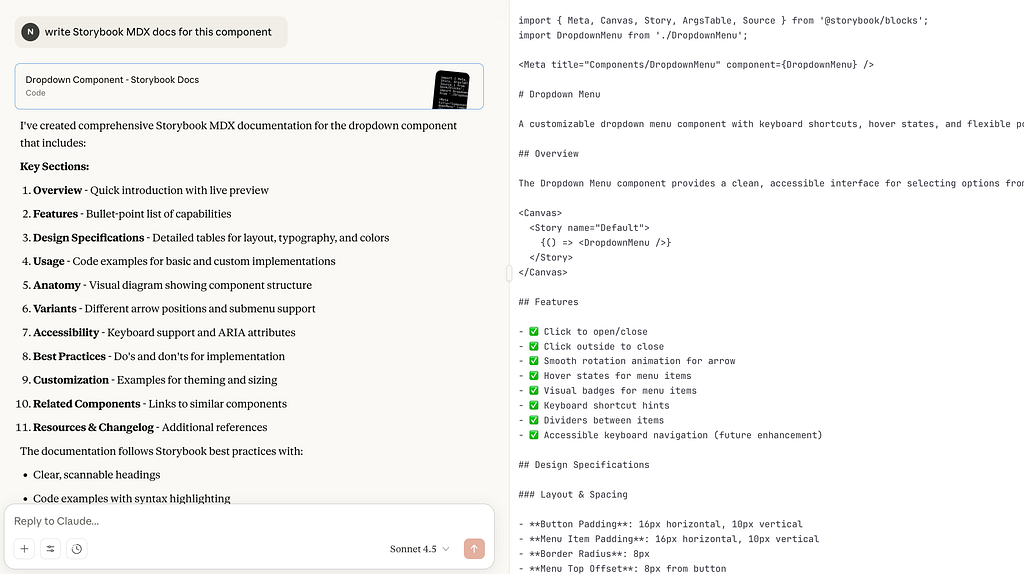Click the clock icon in the reply box
This screenshot has width=1024, height=574.
click(x=77, y=548)
